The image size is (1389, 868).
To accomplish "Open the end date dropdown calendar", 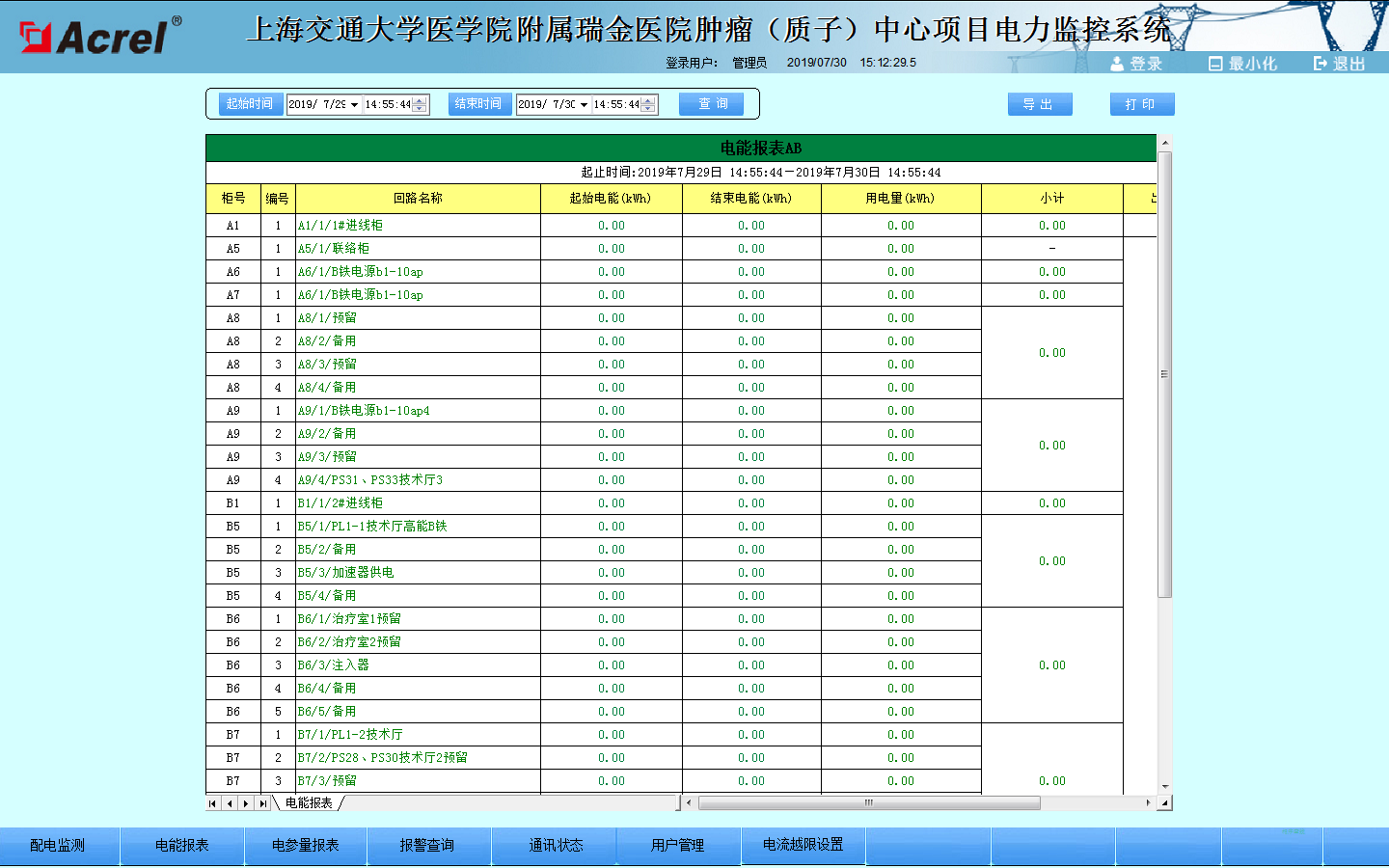I will tap(584, 104).
